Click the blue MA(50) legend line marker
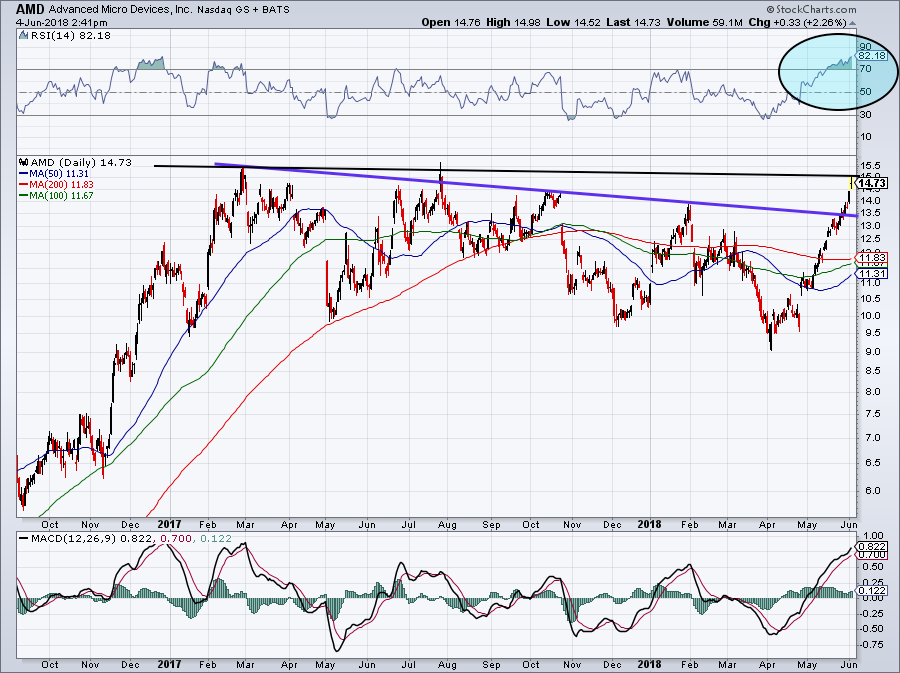 point(24,172)
